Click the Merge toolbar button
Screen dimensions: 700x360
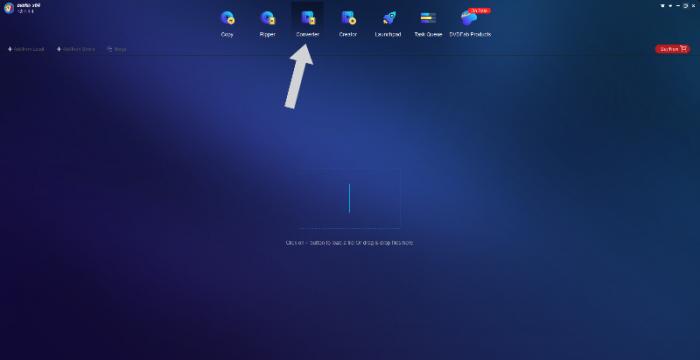point(117,49)
